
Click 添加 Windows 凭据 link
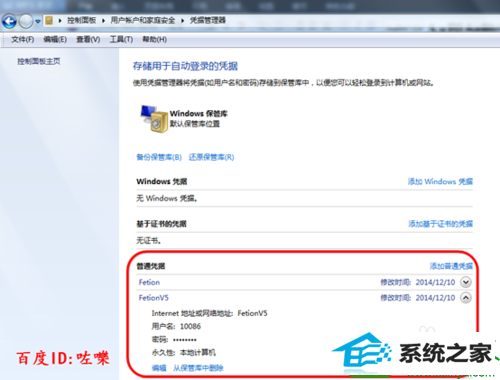click(x=440, y=182)
